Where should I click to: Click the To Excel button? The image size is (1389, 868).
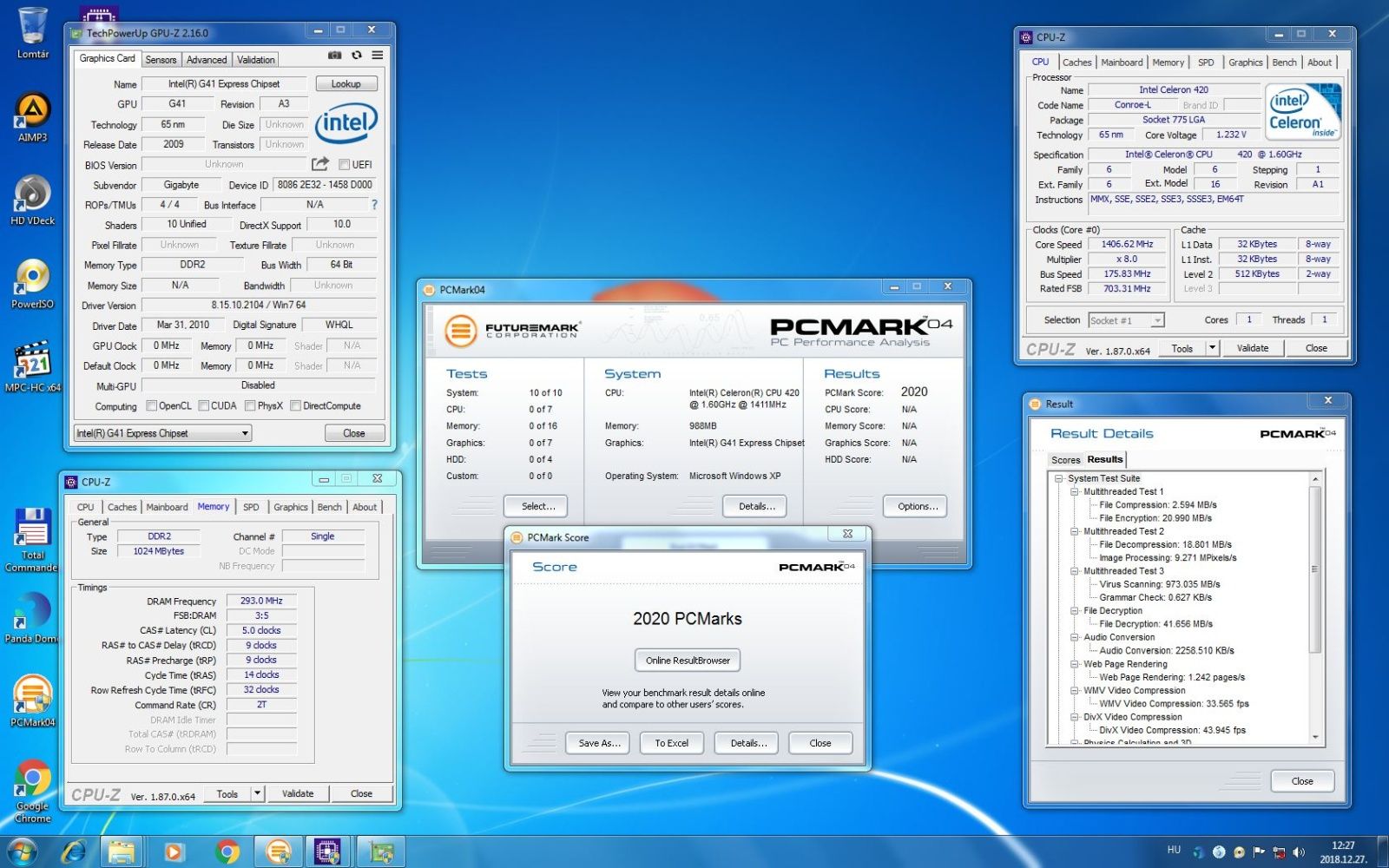(672, 743)
